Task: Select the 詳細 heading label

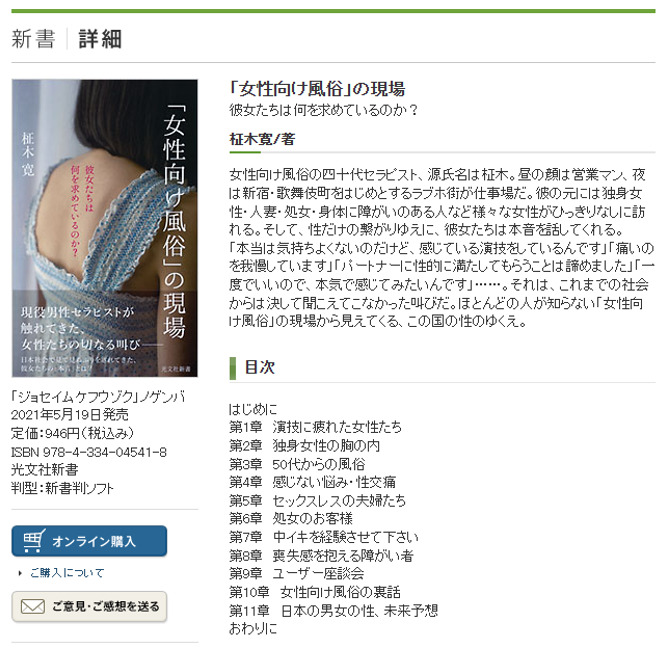Action: point(100,39)
